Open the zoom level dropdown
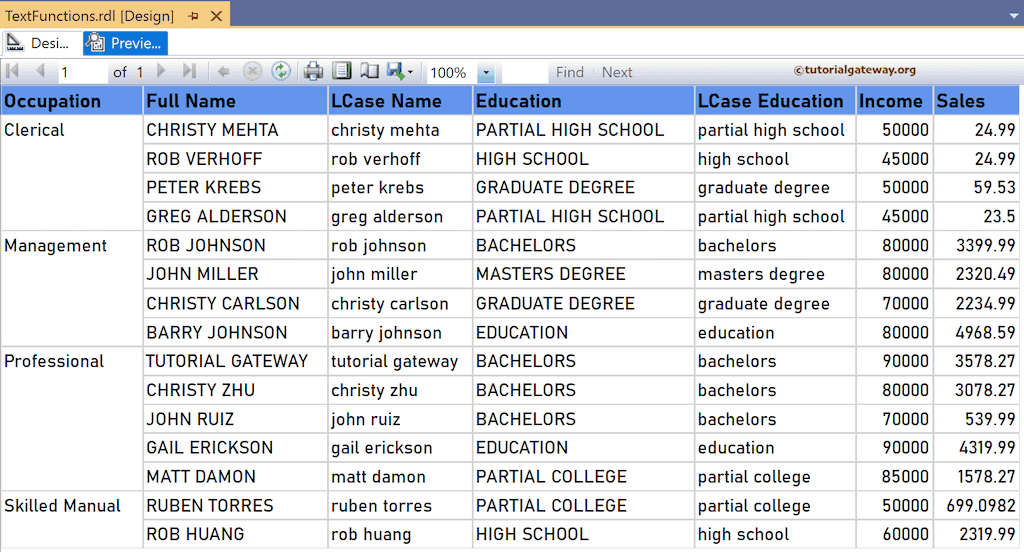The image size is (1024, 552). tap(486, 73)
